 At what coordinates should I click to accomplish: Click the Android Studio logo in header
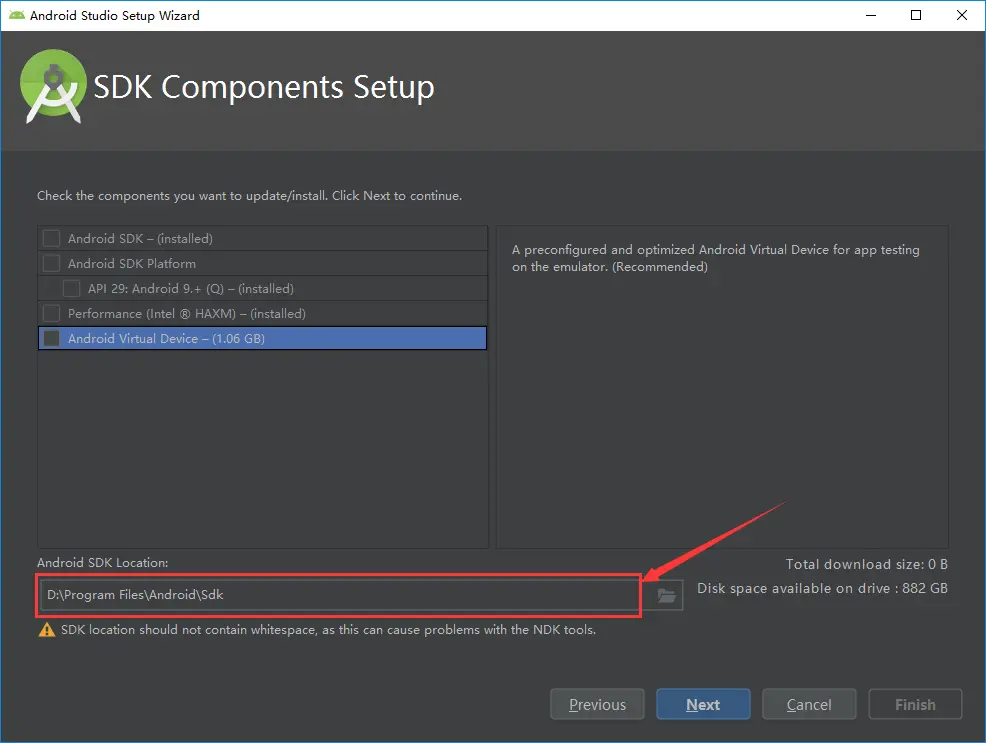click(x=53, y=87)
